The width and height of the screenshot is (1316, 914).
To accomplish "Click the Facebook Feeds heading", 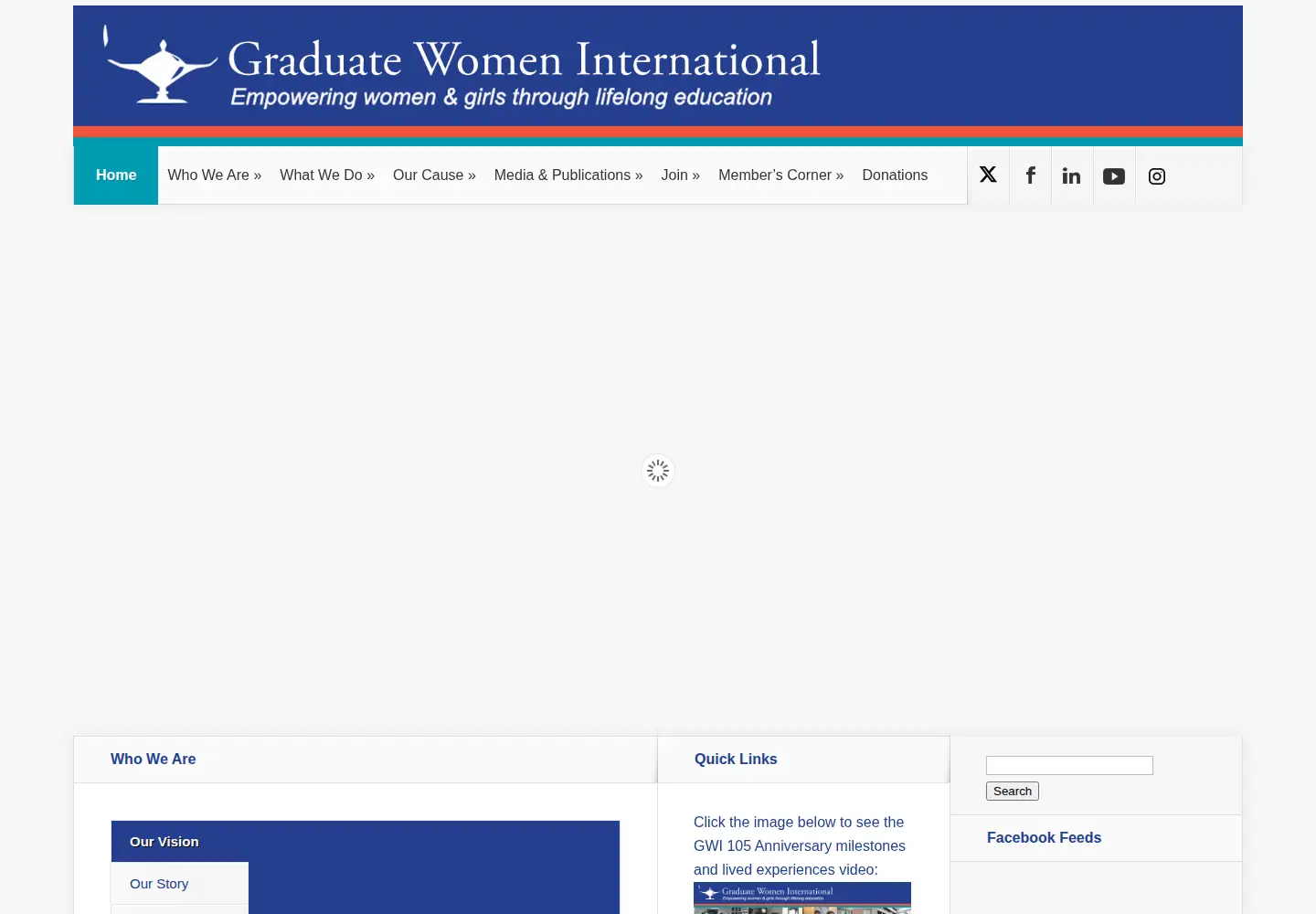I will click(x=1044, y=838).
